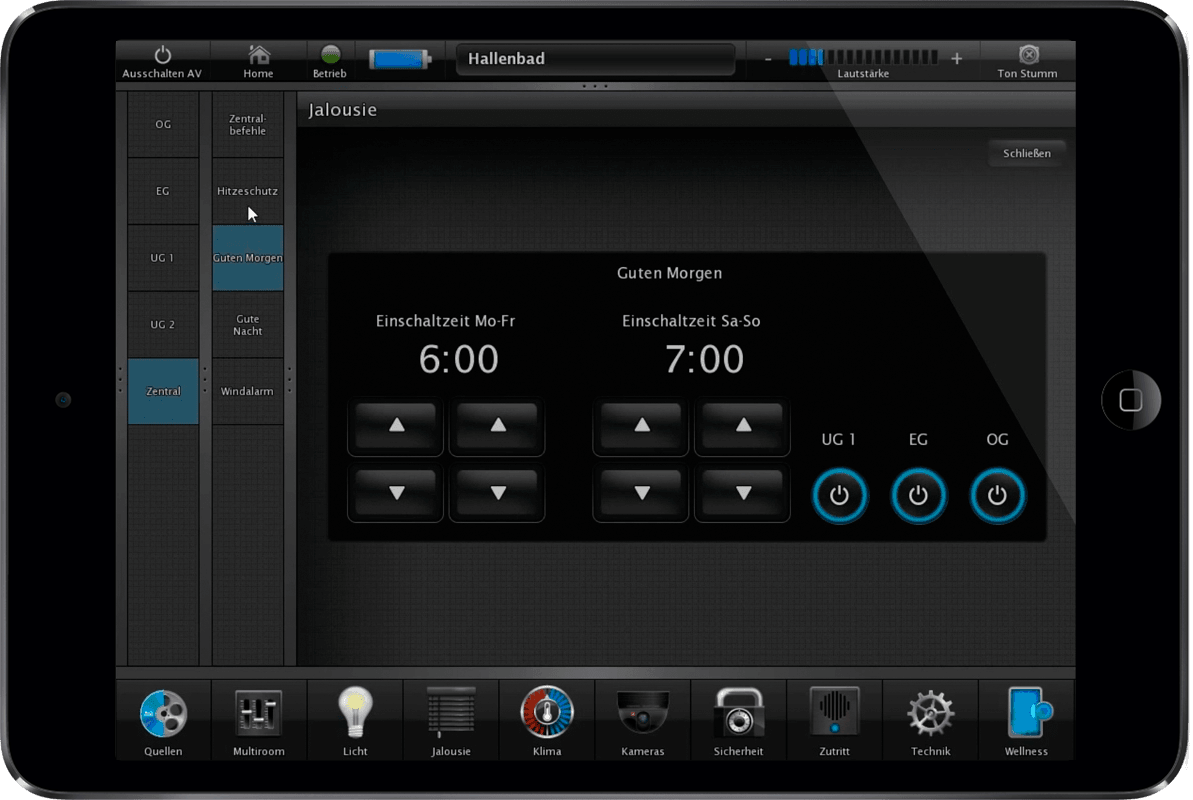This screenshot has width=1193, height=800.
Task: Open the Klima thermostat icon
Action: 547,714
